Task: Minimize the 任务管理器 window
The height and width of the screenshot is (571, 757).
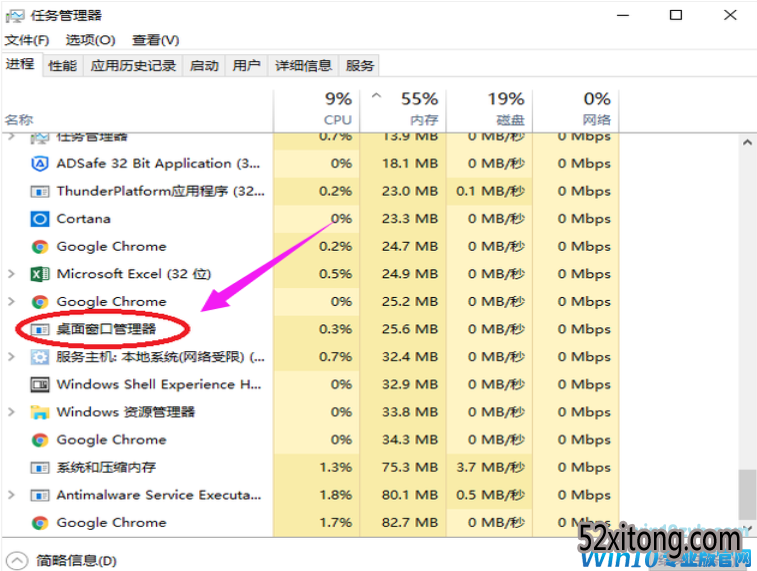Action: (x=623, y=15)
